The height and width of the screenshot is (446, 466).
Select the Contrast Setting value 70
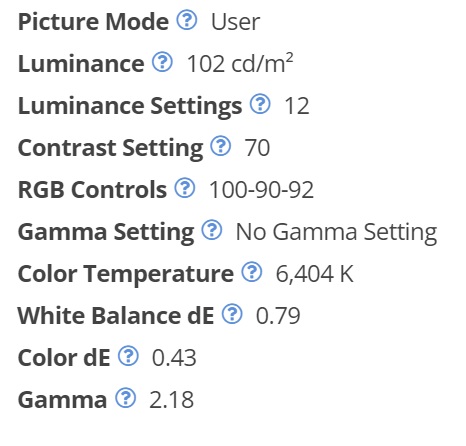[x=257, y=148]
